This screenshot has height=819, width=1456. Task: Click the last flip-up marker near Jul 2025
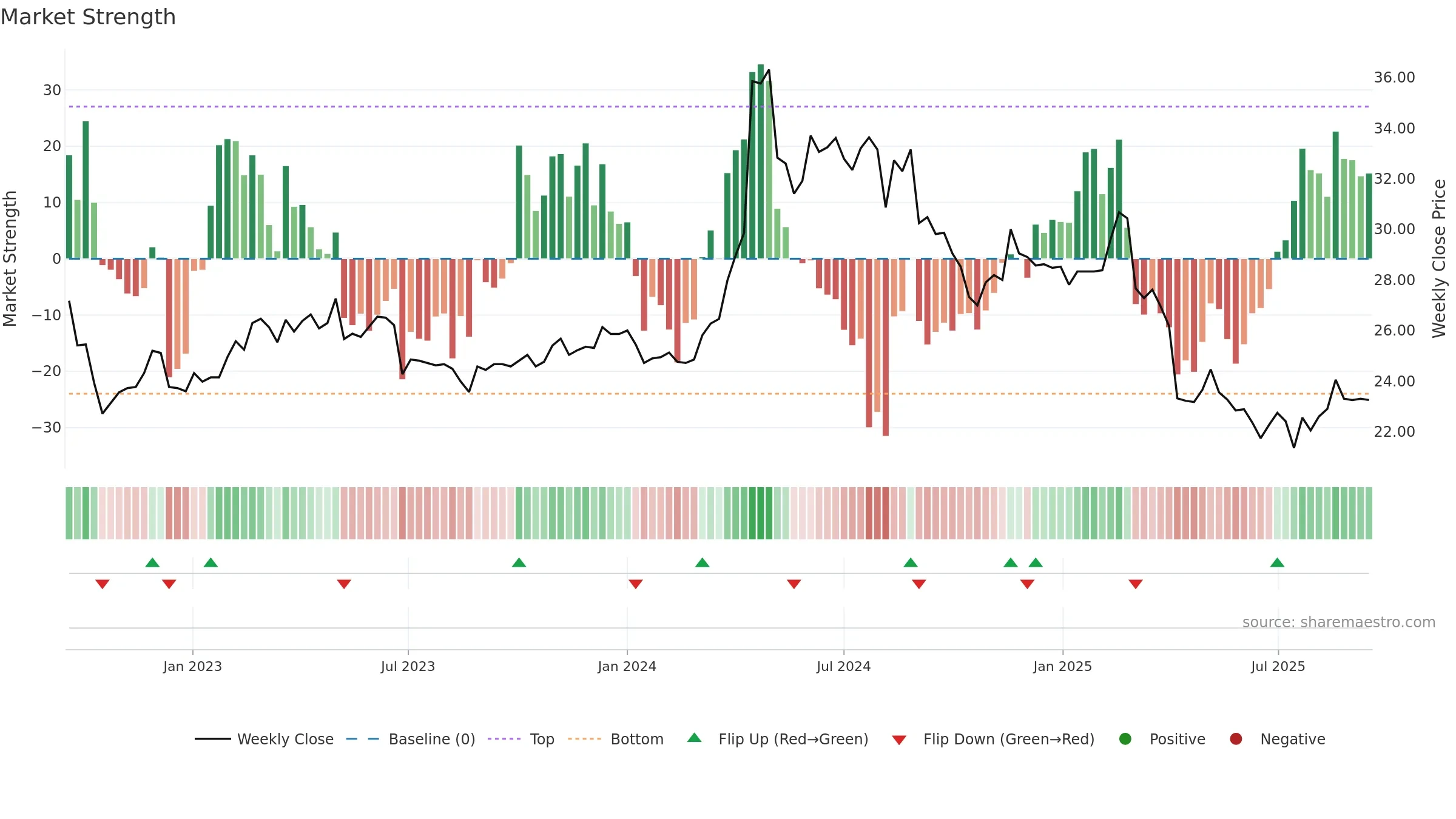(x=1277, y=562)
